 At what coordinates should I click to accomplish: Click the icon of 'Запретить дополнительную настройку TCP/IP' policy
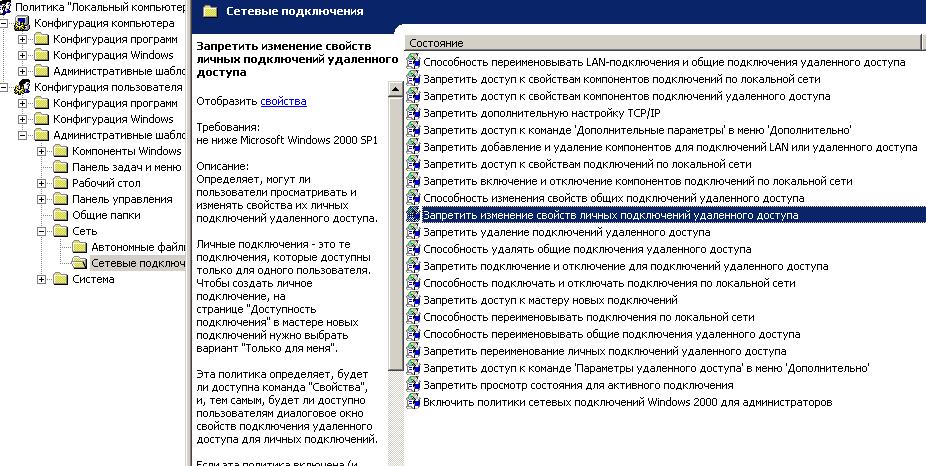click(x=413, y=113)
